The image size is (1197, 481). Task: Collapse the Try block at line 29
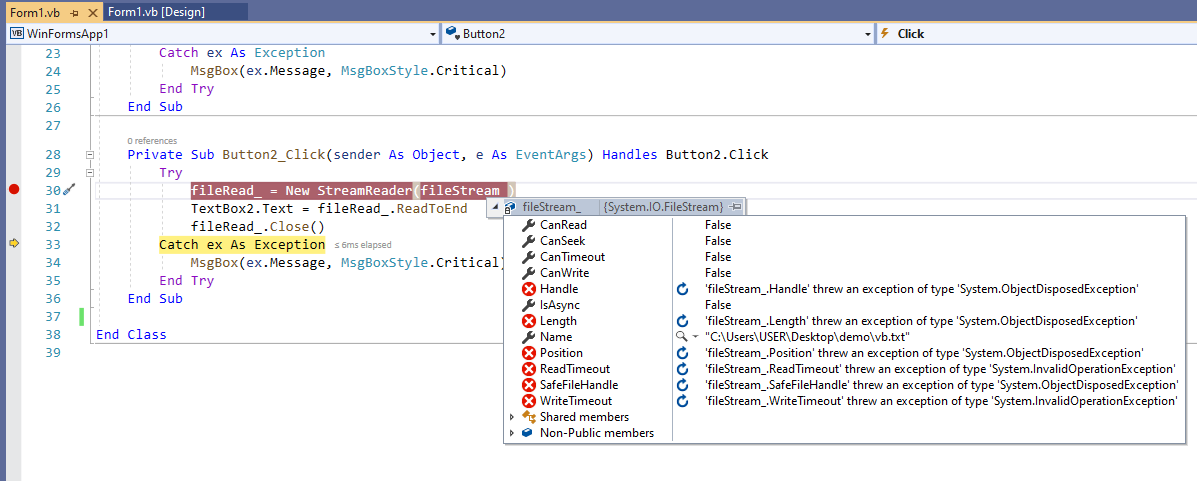[90, 173]
